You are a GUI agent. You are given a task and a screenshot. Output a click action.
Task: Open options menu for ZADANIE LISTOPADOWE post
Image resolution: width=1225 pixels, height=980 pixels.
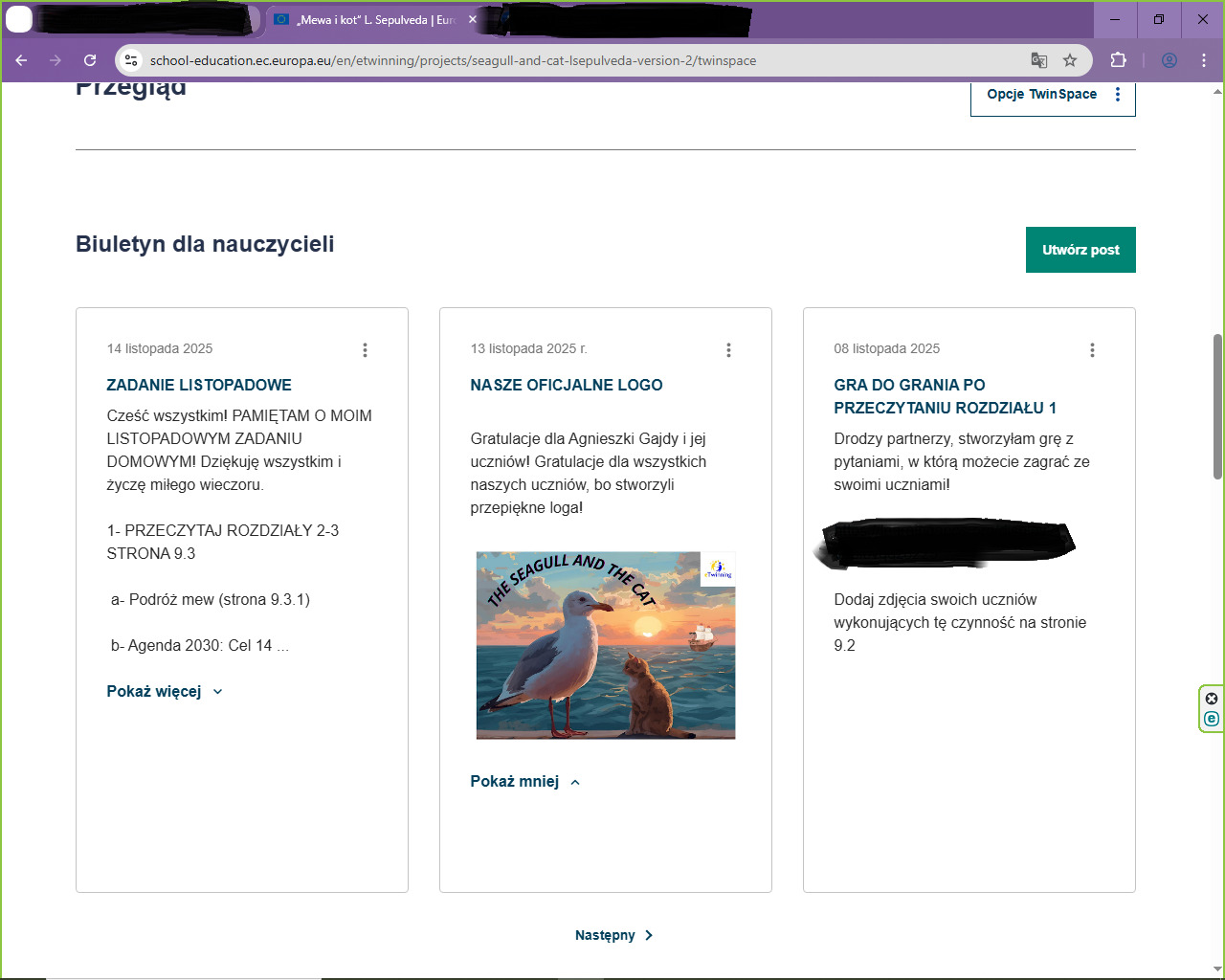365,350
